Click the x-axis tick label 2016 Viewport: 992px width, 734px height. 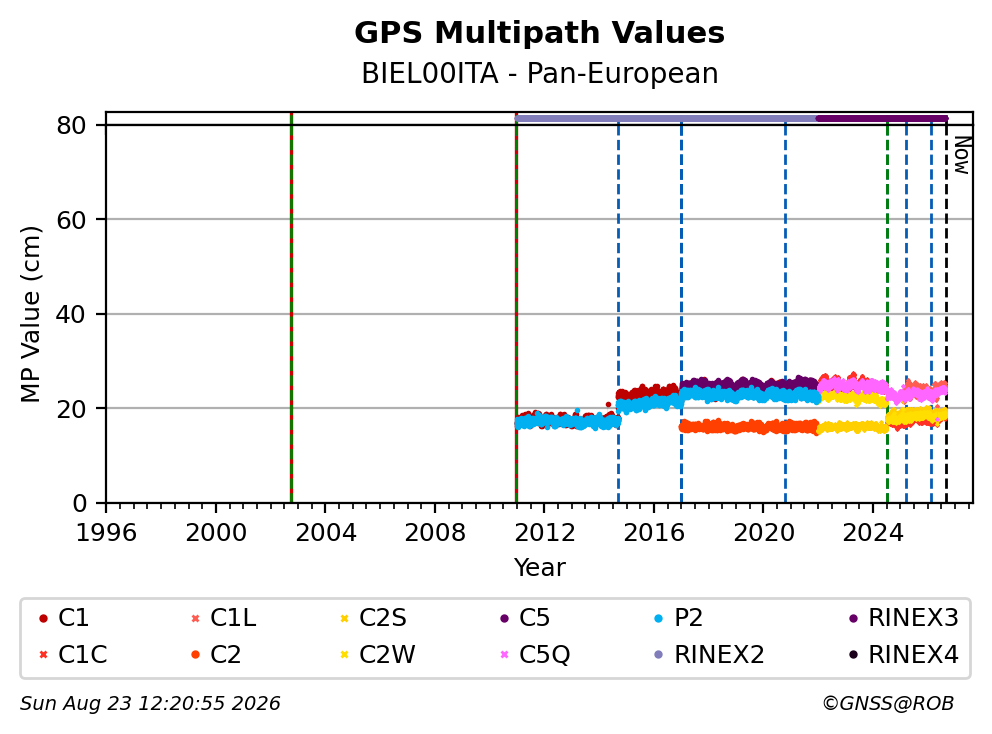[x=654, y=533]
